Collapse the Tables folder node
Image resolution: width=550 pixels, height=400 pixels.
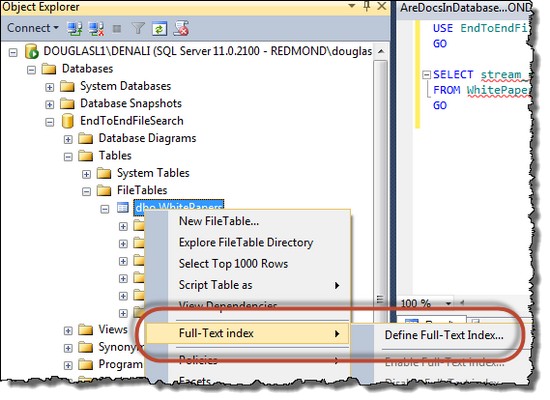[68, 156]
